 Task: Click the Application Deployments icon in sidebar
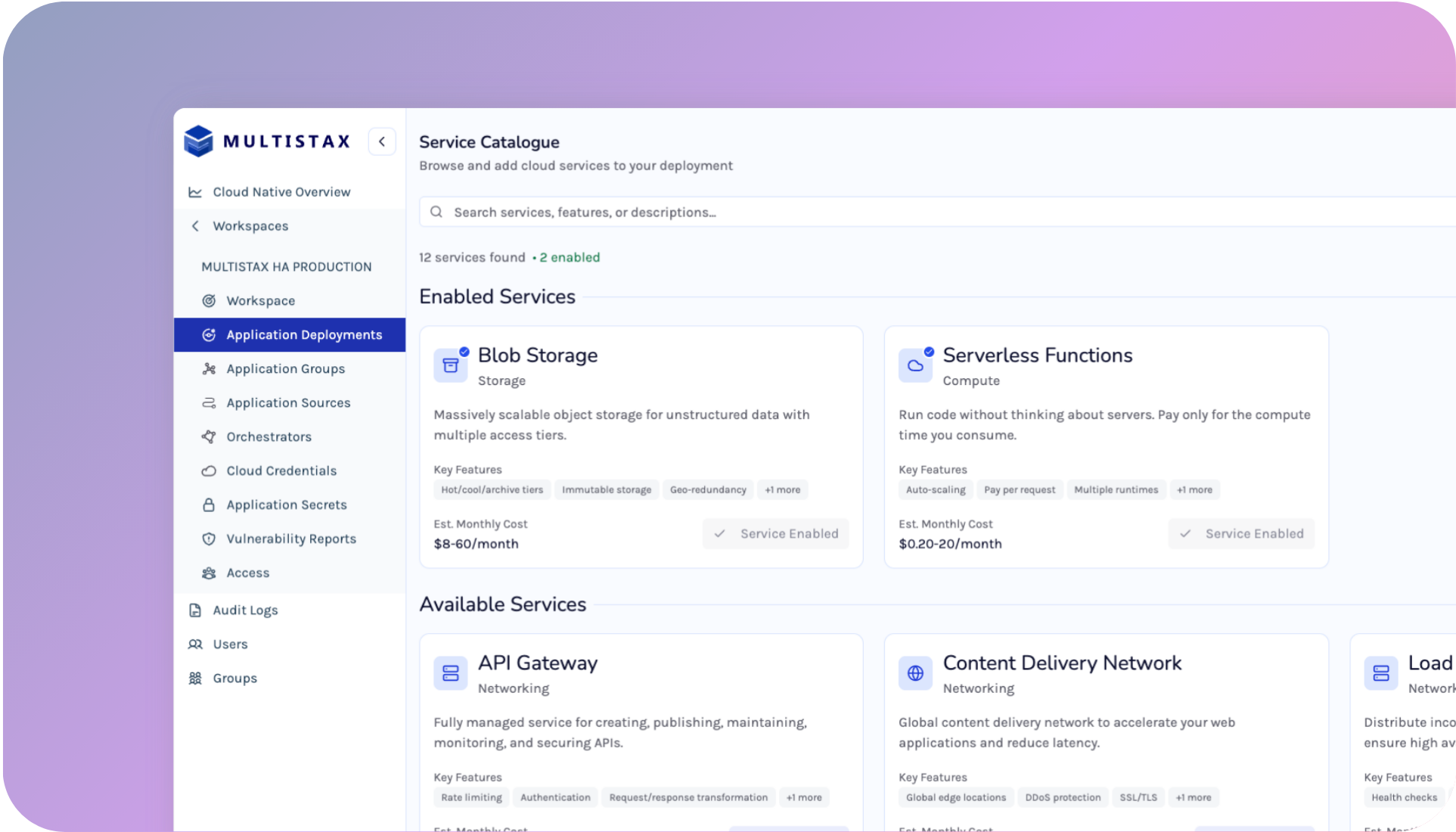[209, 334]
